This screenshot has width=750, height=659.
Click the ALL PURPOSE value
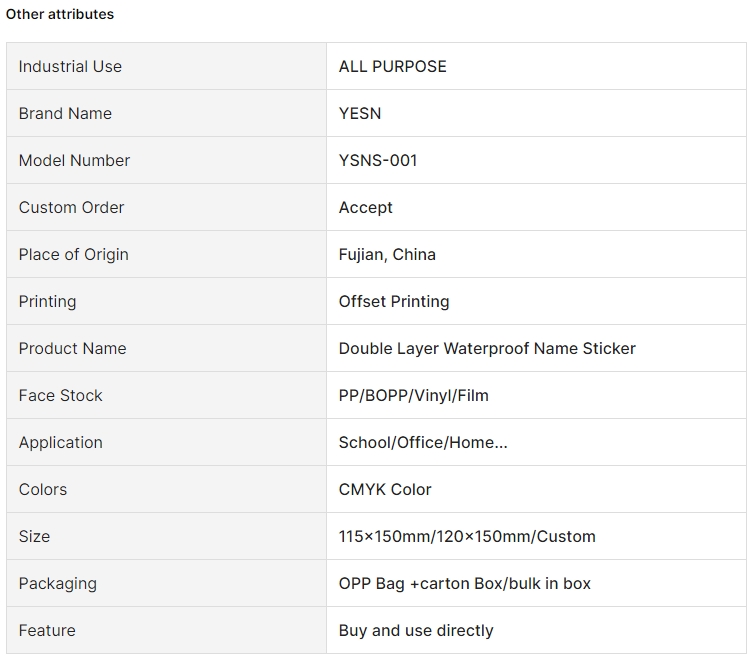(x=393, y=66)
